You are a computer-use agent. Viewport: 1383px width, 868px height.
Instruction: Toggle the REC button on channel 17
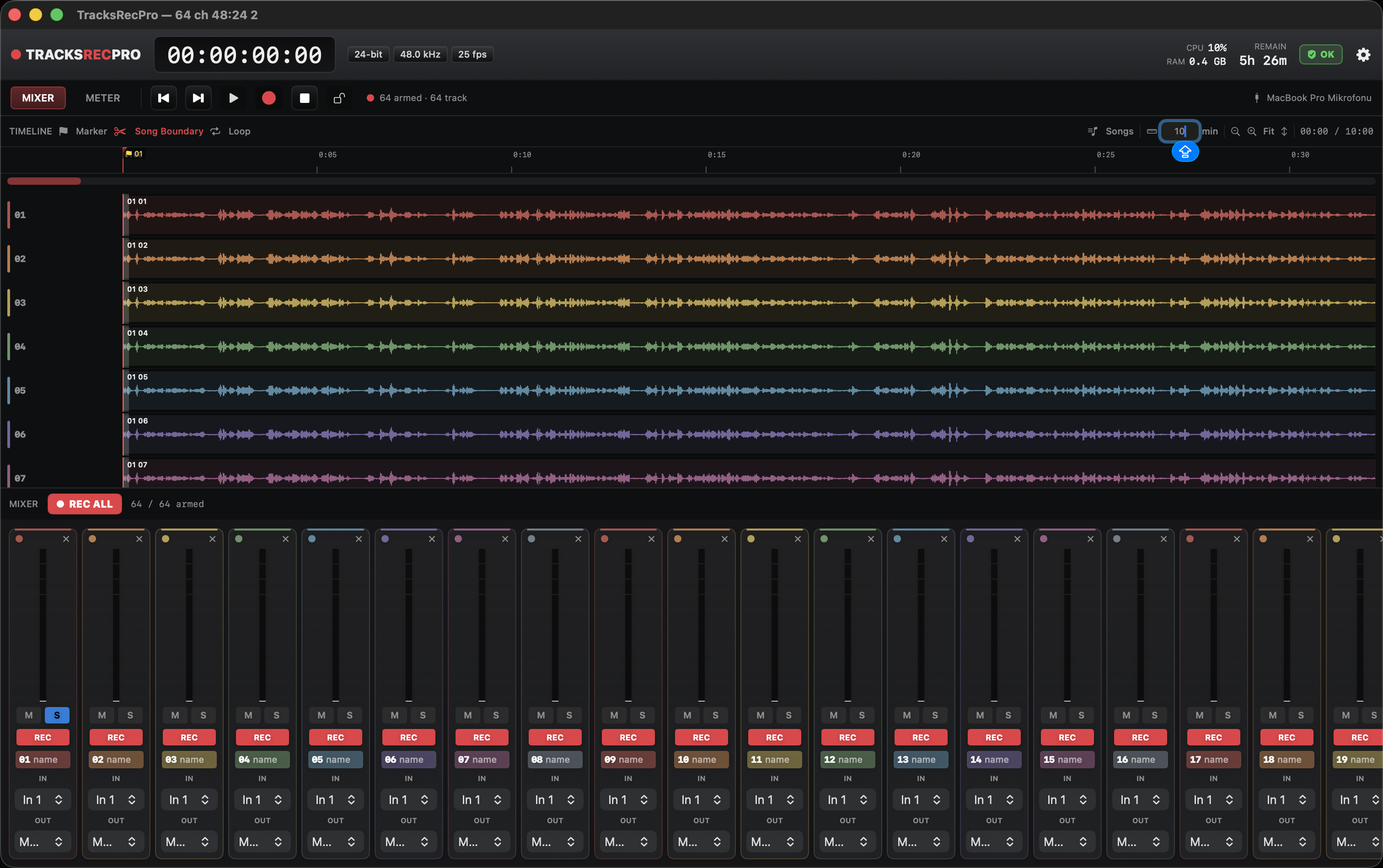coord(1214,738)
